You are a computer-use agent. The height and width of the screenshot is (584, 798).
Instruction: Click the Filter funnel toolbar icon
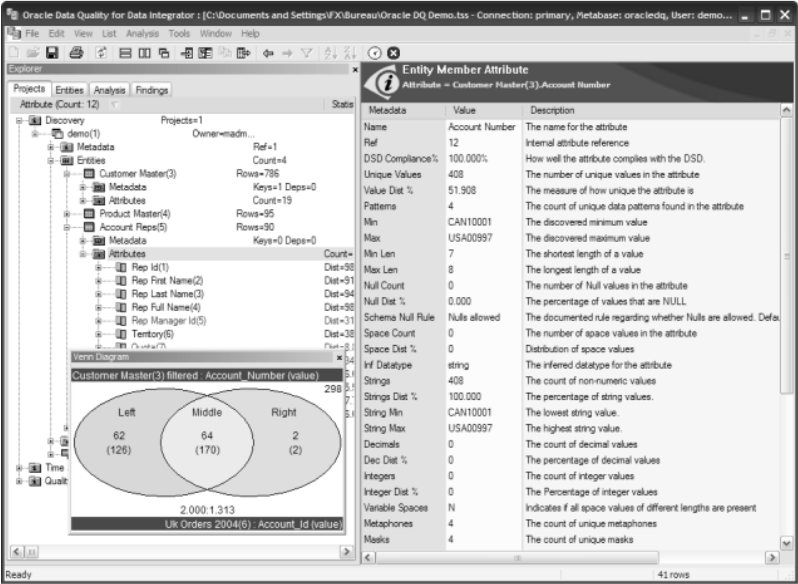[306, 53]
